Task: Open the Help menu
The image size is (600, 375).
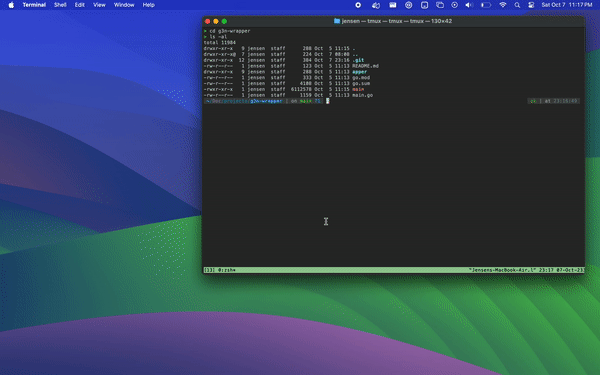Action: coord(148,5)
